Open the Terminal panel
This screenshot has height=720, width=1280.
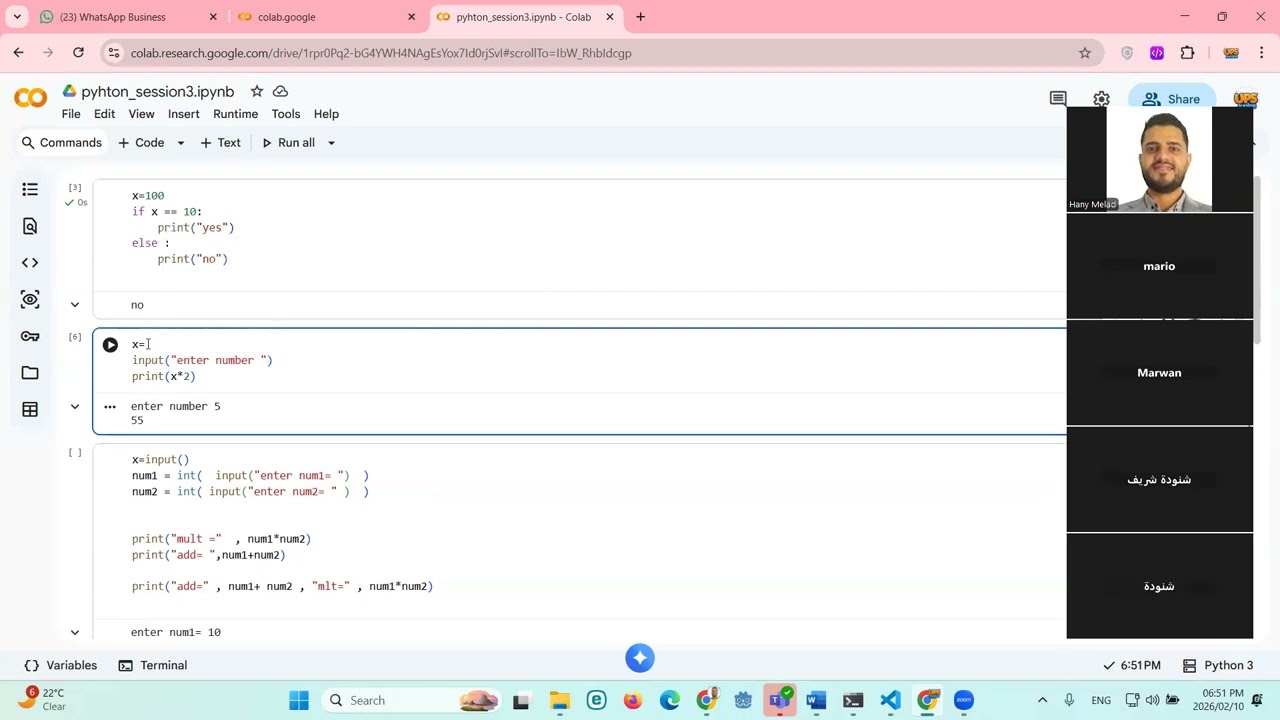(x=152, y=665)
